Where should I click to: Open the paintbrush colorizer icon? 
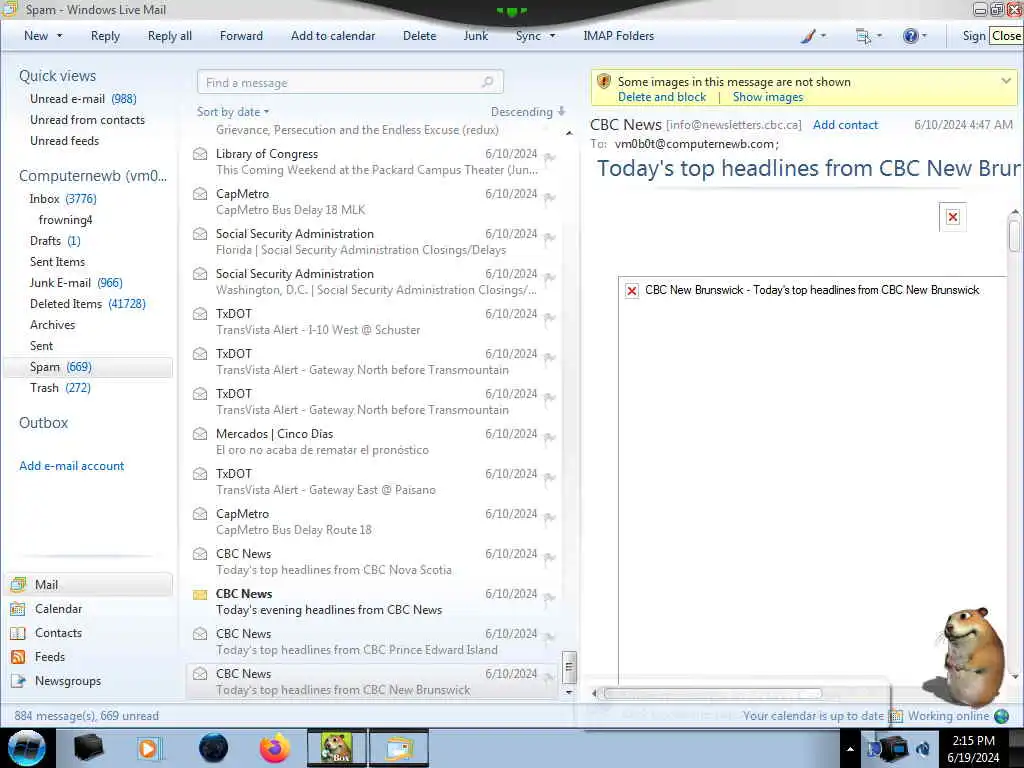(x=808, y=36)
